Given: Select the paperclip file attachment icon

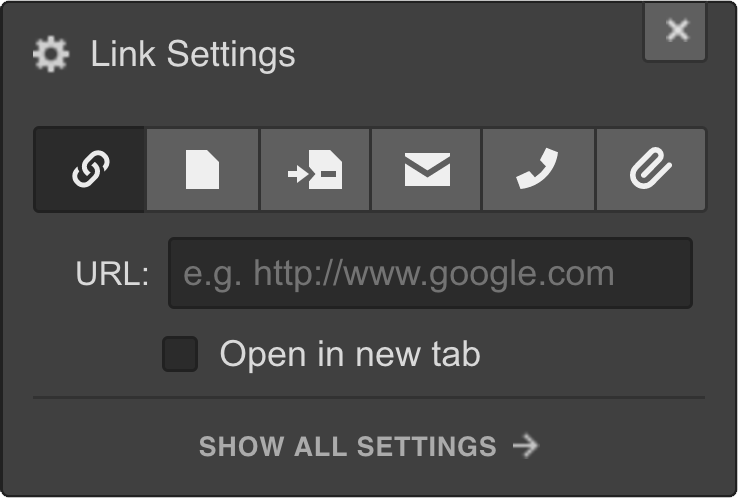Looking at the screenshot, I should (x=651, y=169).
